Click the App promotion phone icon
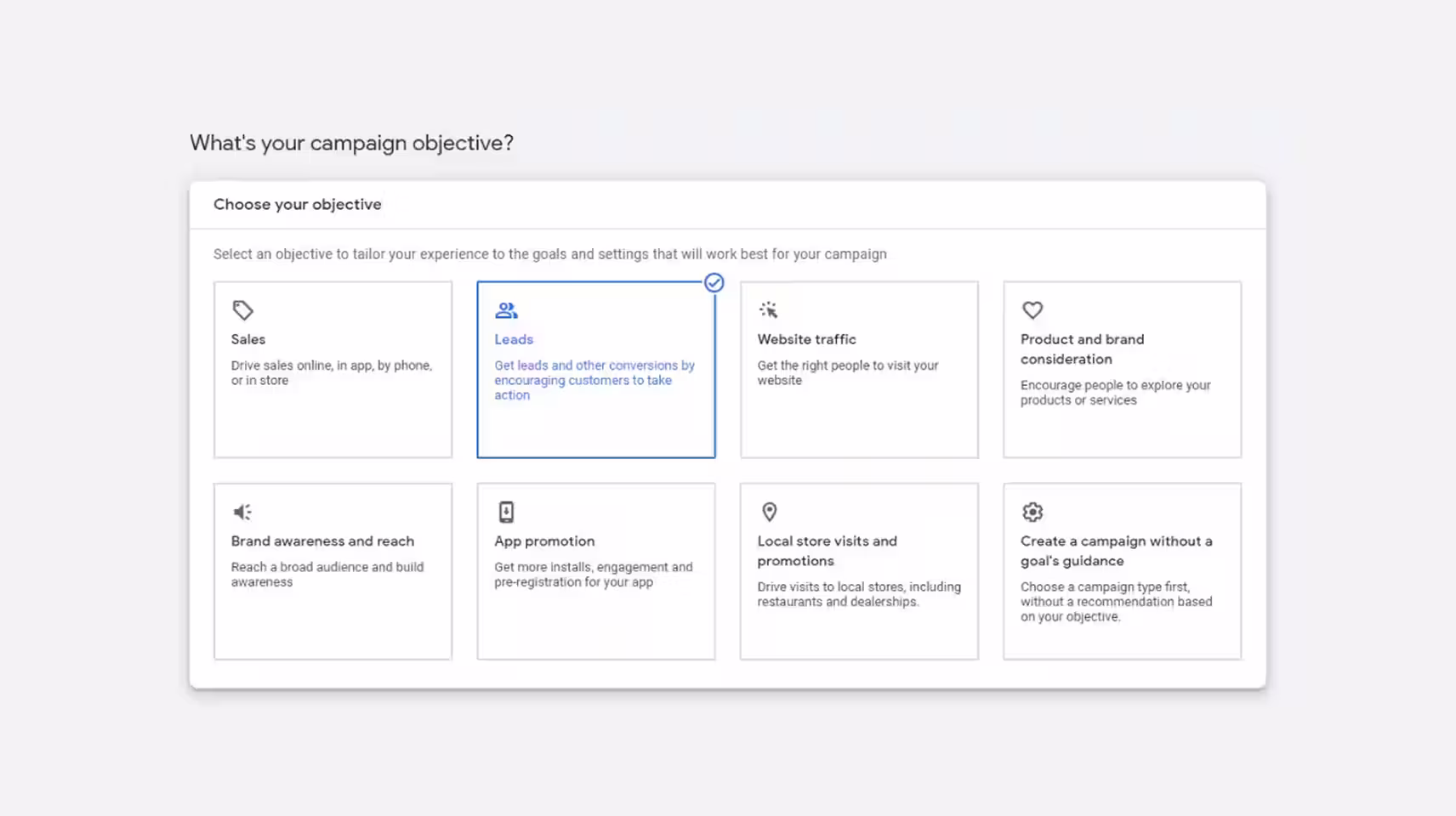This screenshot has width=1456, height=816. tap(506, 512)
